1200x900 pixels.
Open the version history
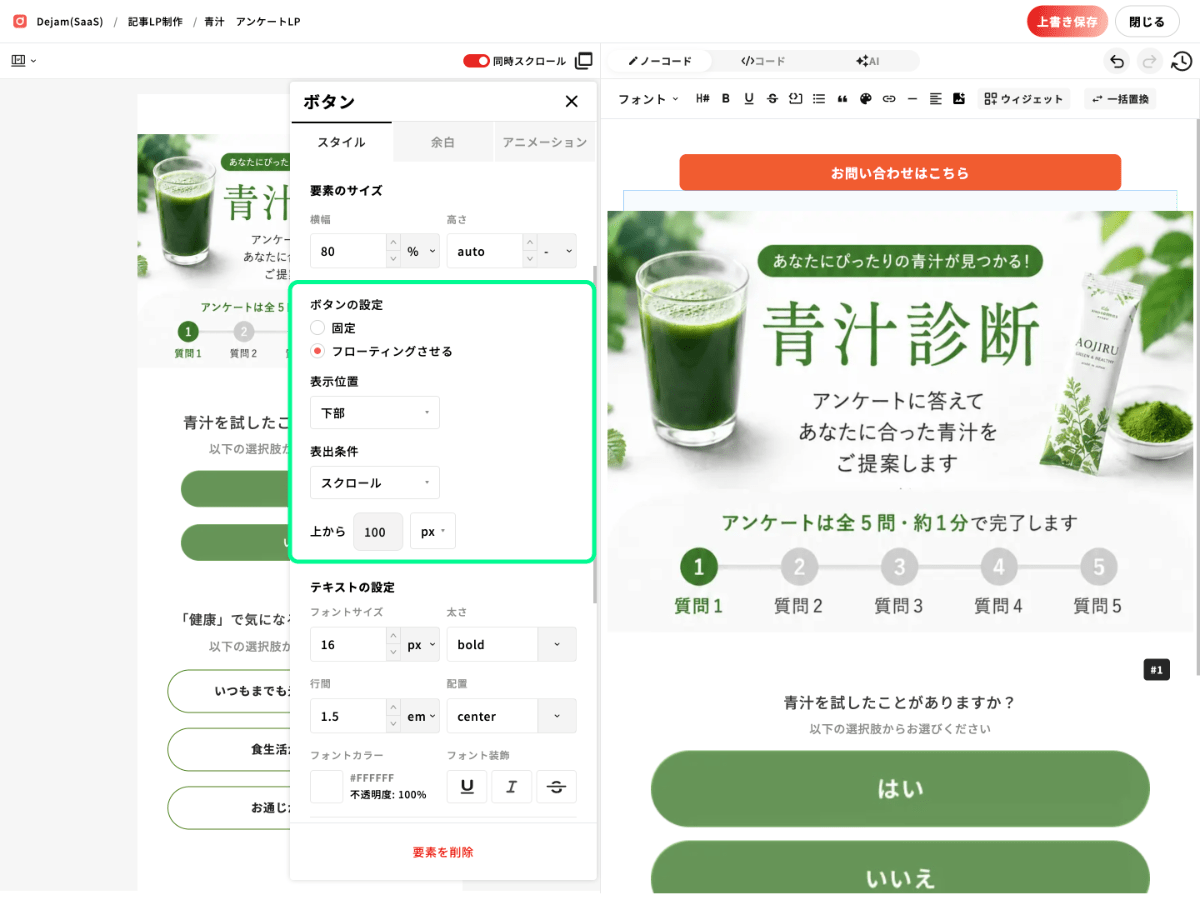point(1181,61)
